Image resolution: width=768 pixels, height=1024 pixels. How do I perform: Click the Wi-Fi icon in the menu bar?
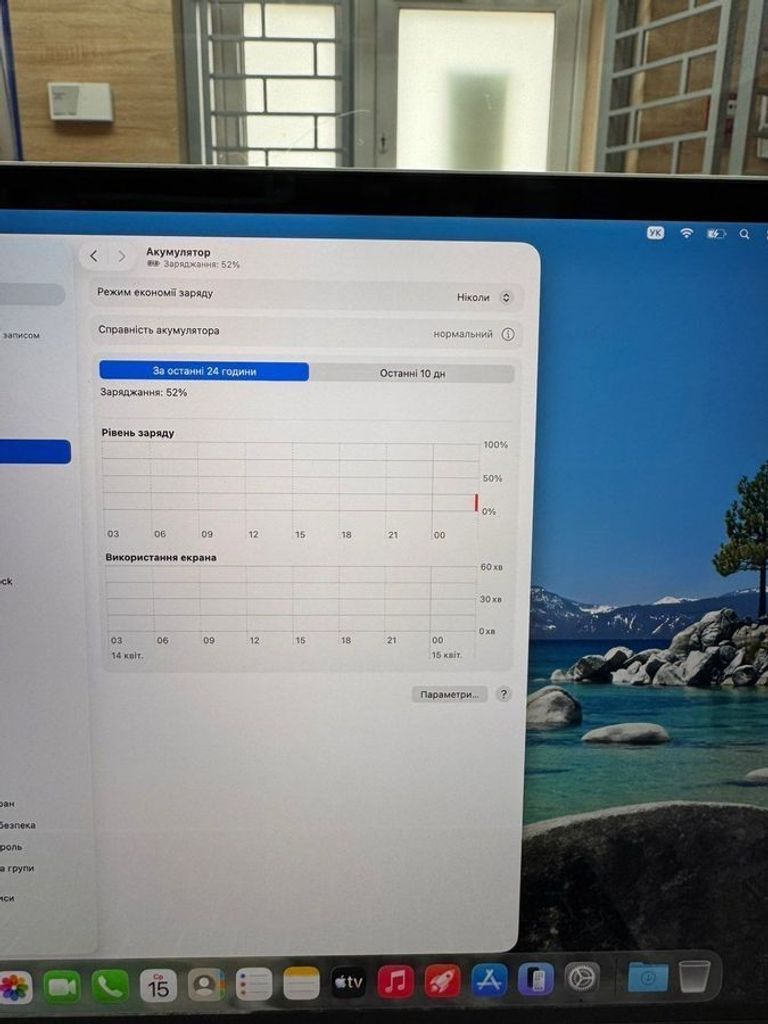pyautogui.click(x=686, y=233)
